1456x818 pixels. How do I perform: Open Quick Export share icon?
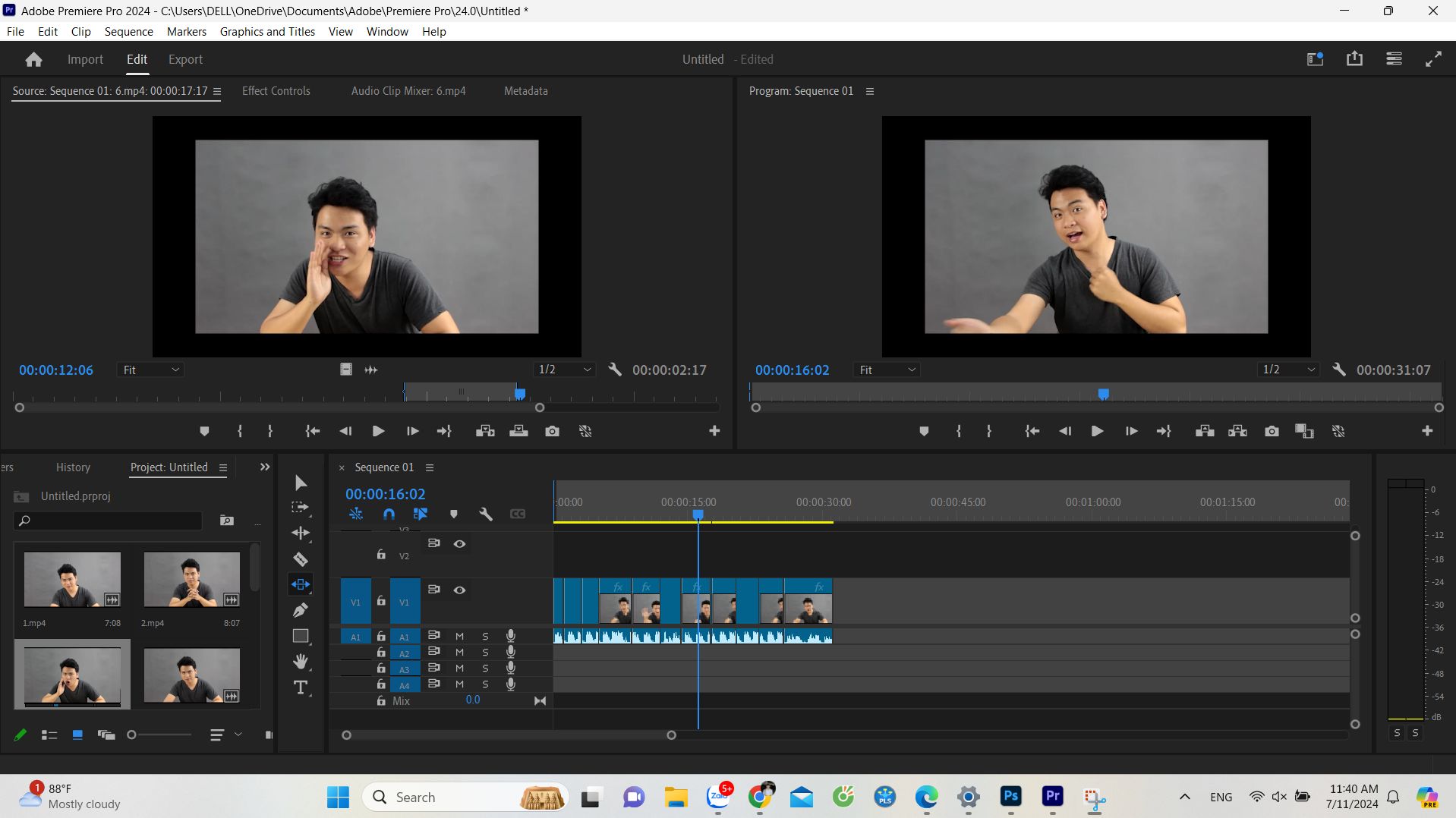[1354, 59]
